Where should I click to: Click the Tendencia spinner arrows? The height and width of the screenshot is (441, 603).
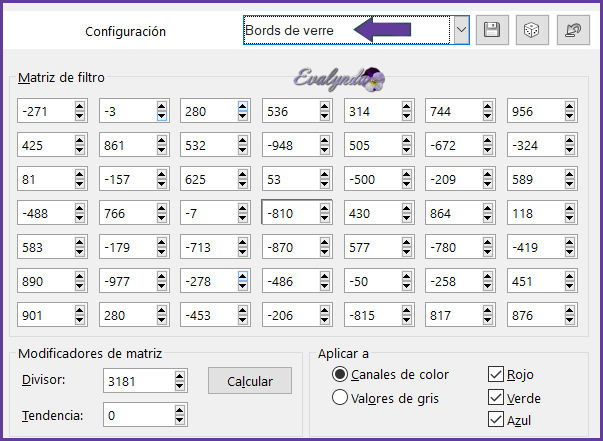tap(179, 415)
